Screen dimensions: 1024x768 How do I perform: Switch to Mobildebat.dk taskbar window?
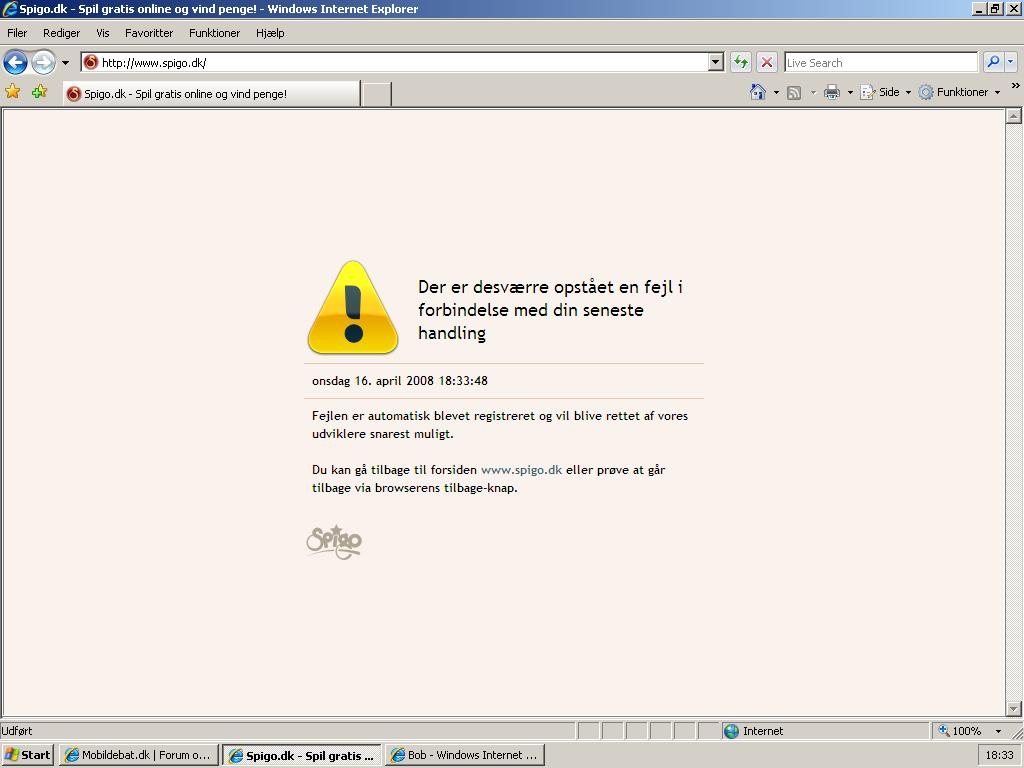point(138,755)
